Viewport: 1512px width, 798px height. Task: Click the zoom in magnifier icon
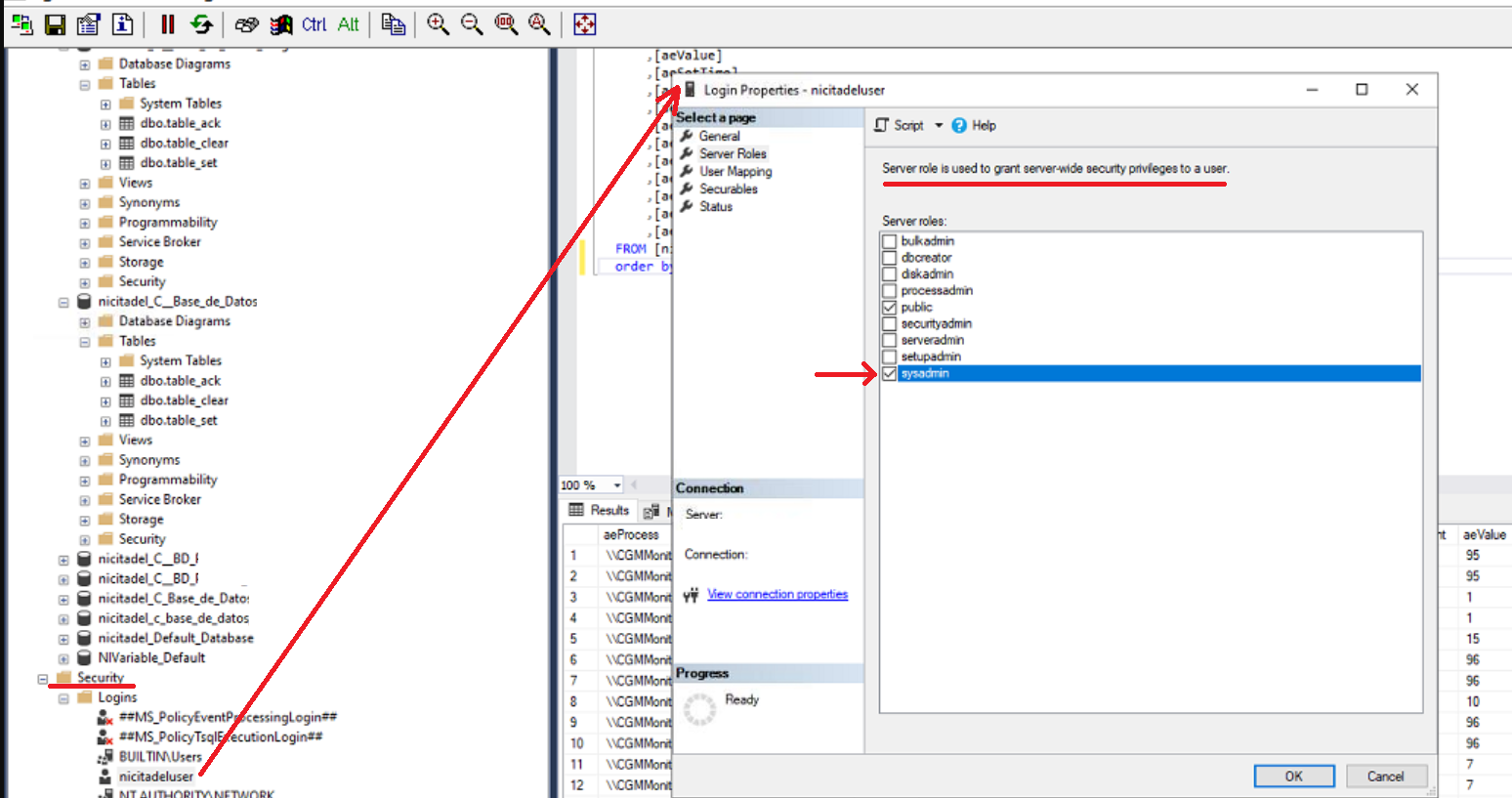438,24
